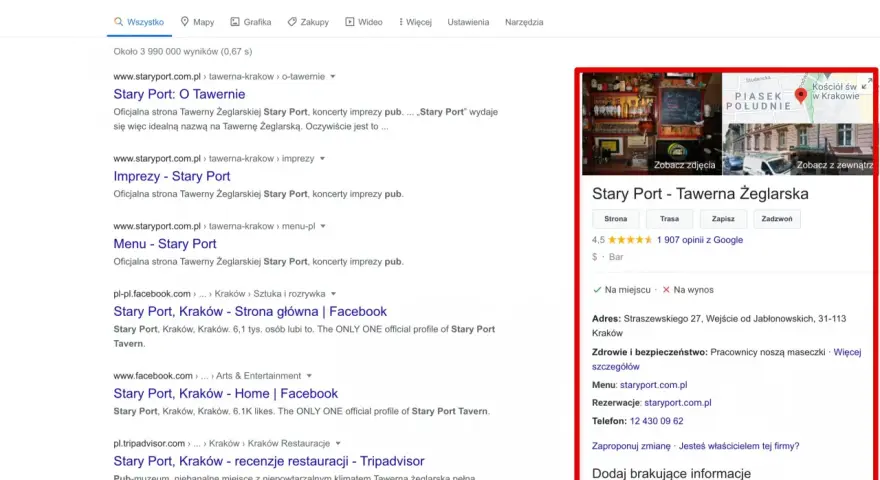Open the Imprezy - Stary Port result
Viewport: 880px width, 480px height.
tap(172, 176)
